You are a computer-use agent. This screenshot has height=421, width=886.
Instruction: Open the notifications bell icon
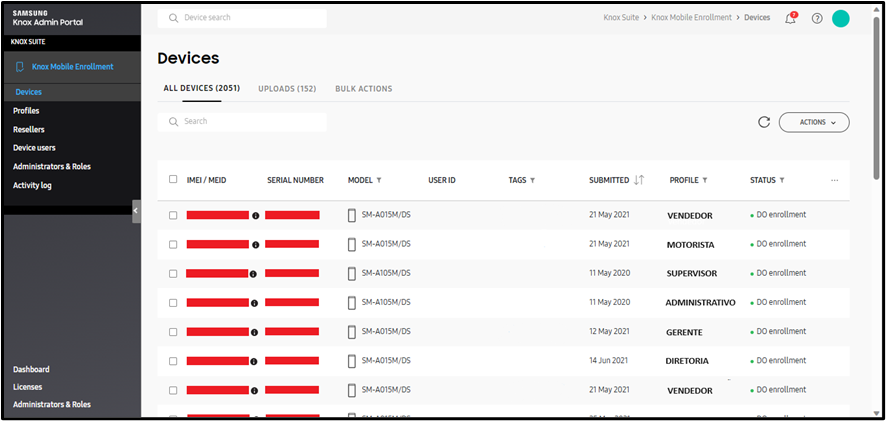(x=791, y=18)
